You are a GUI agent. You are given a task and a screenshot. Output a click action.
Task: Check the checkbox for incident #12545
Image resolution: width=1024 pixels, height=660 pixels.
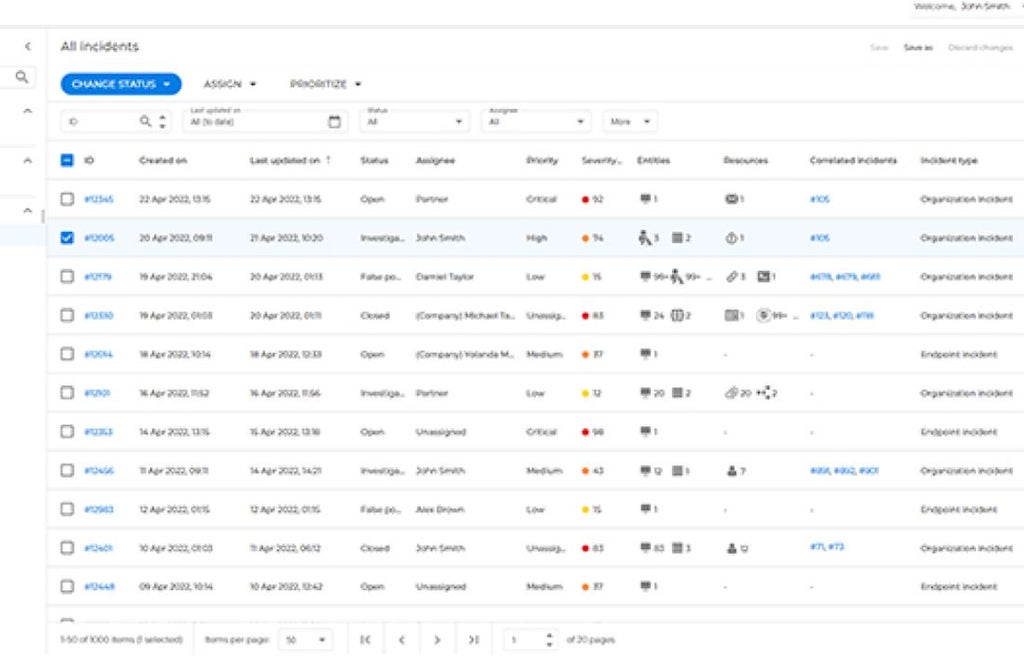[x=69, y=199]
